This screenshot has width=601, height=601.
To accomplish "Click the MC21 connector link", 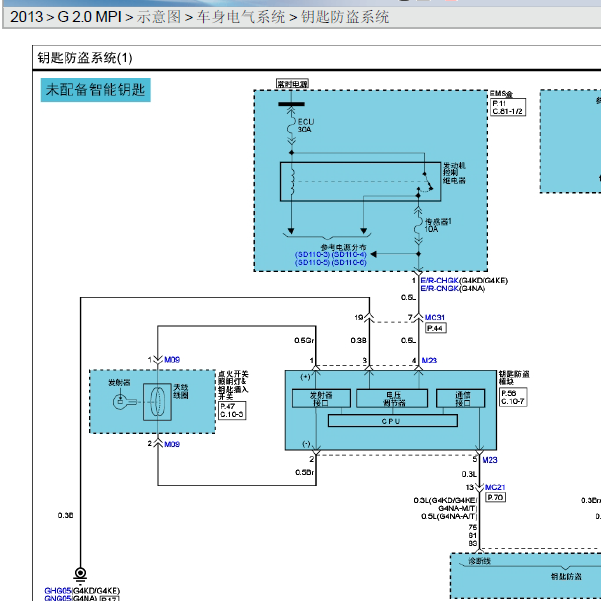I will click(x=495, y=487).
